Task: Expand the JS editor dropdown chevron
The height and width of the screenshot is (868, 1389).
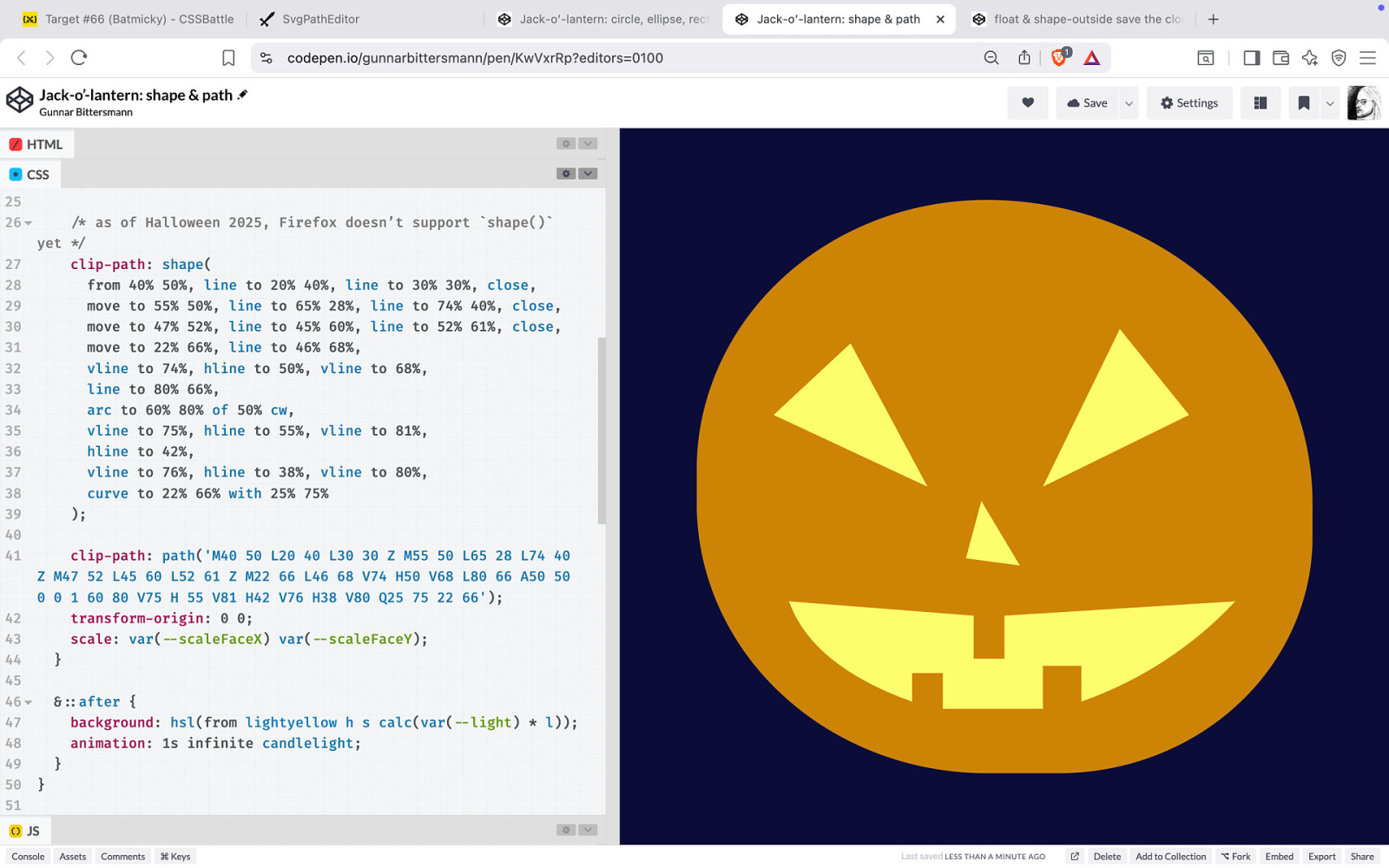Action: [x=588, y=831]
